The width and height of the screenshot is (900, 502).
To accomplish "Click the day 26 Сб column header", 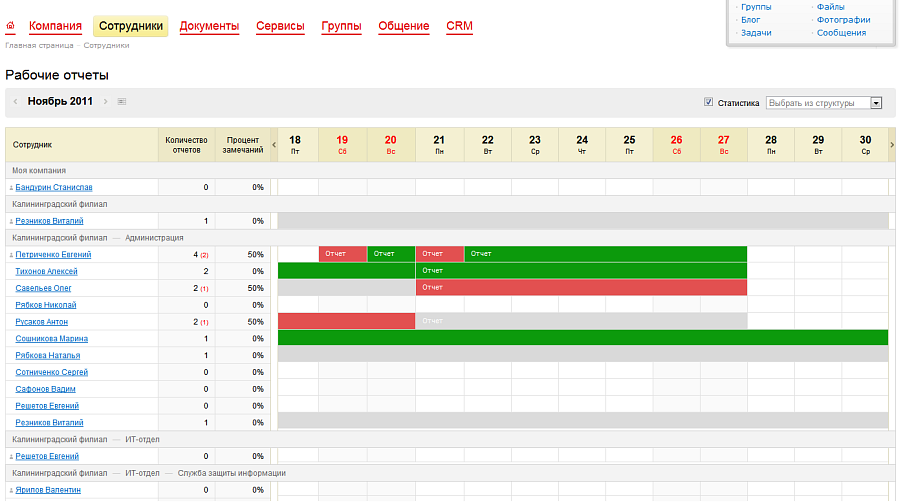I will 677,145.
